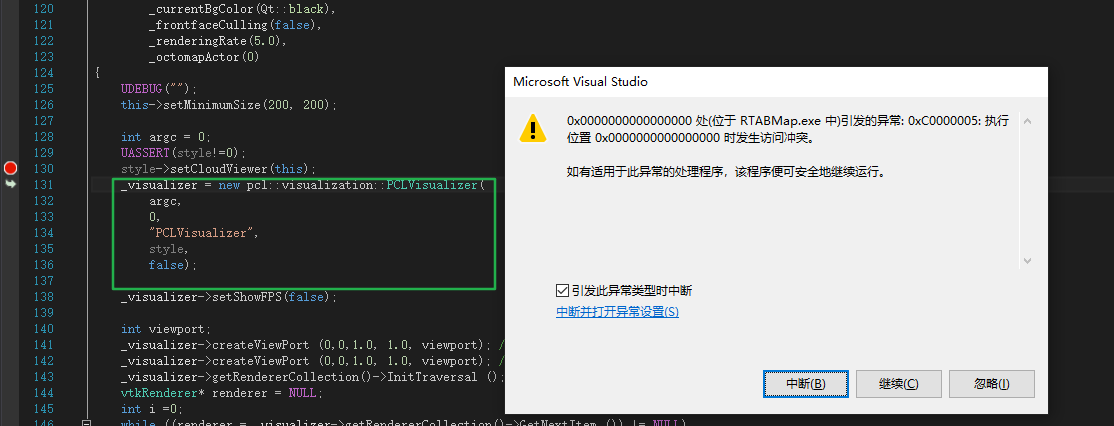Click scroll down arrow in exception message
The image size is (1114, 426).
(x=1025, y=260)
